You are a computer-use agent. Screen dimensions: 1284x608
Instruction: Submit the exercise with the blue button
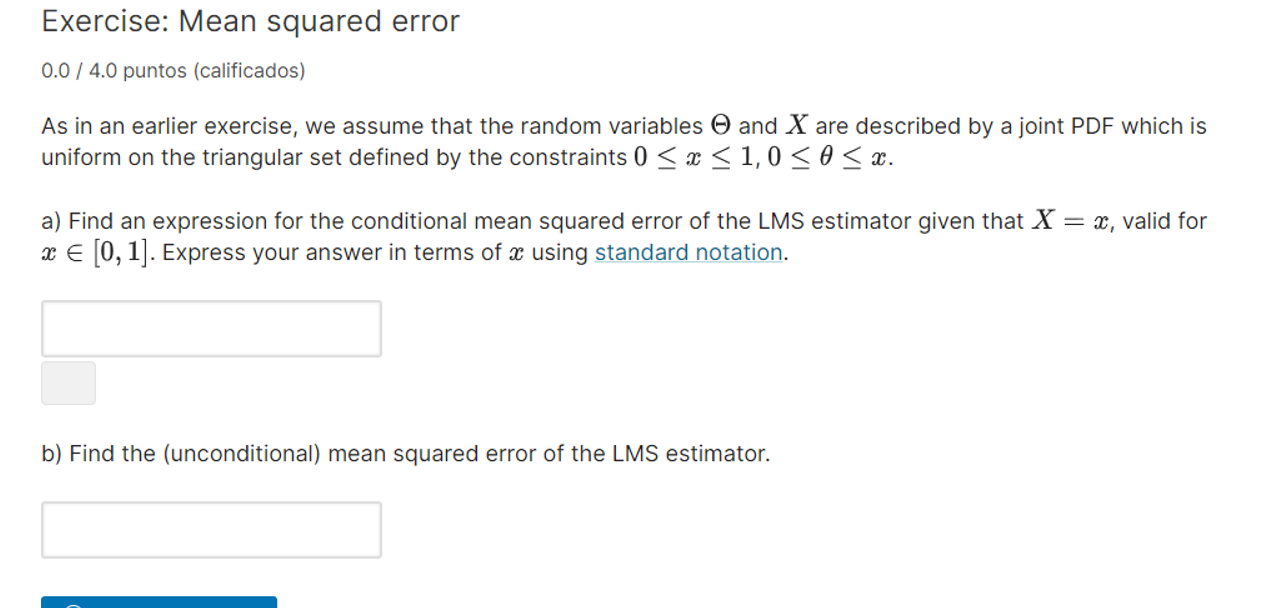coord(159,603)
